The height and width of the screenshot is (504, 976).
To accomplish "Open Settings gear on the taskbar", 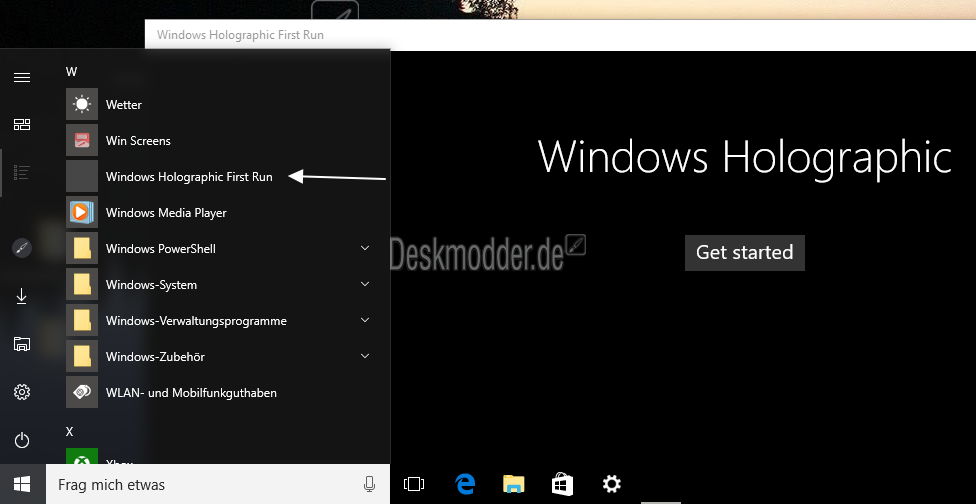I will [x=612, y=484].
